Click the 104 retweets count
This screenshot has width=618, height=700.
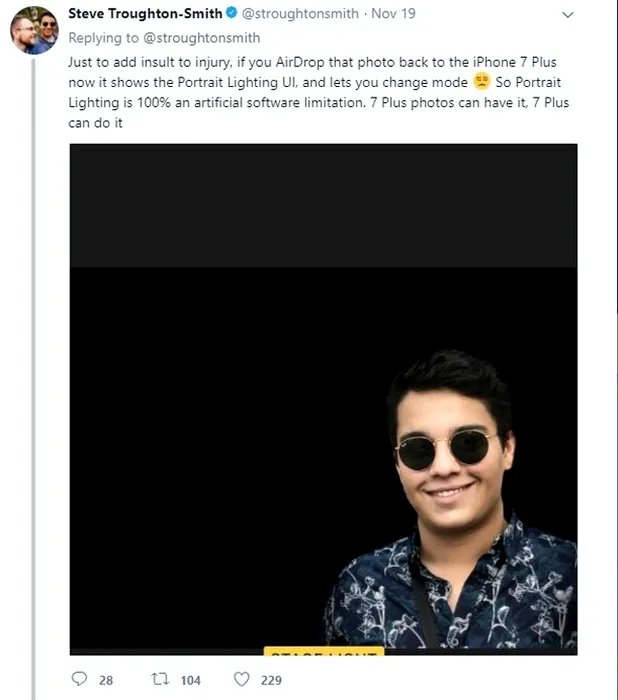click(x=190, y=680)
